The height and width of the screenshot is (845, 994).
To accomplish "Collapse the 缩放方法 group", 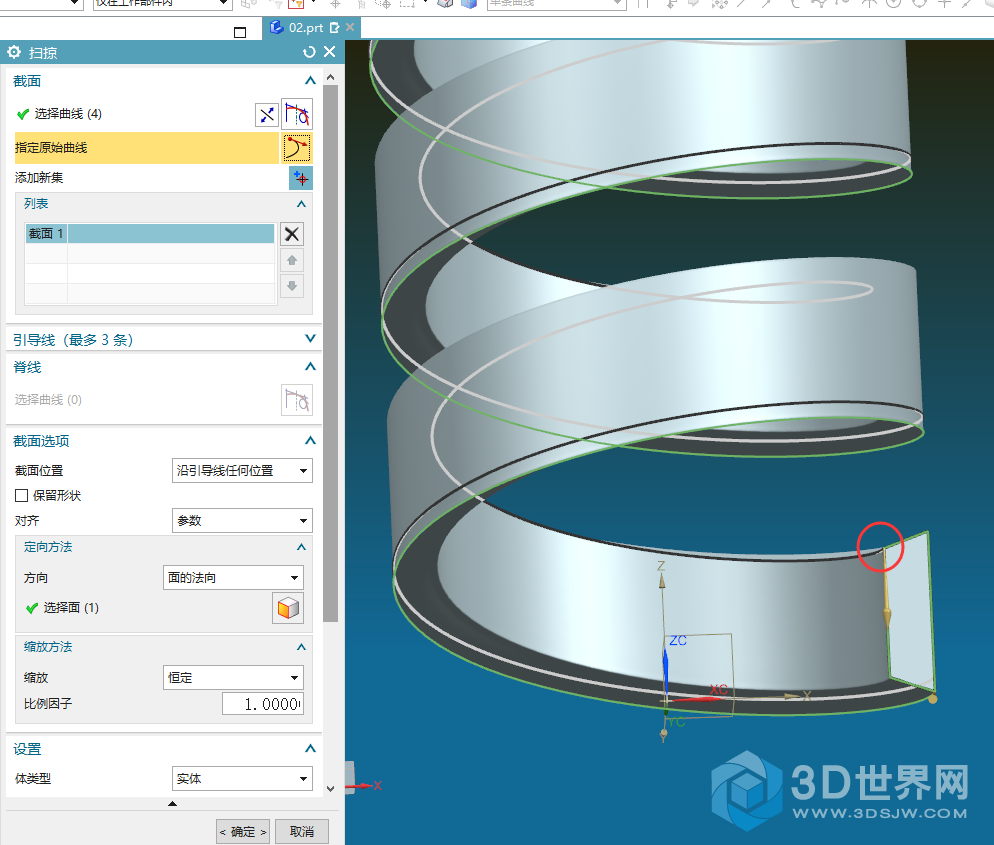I will point(301,647).
